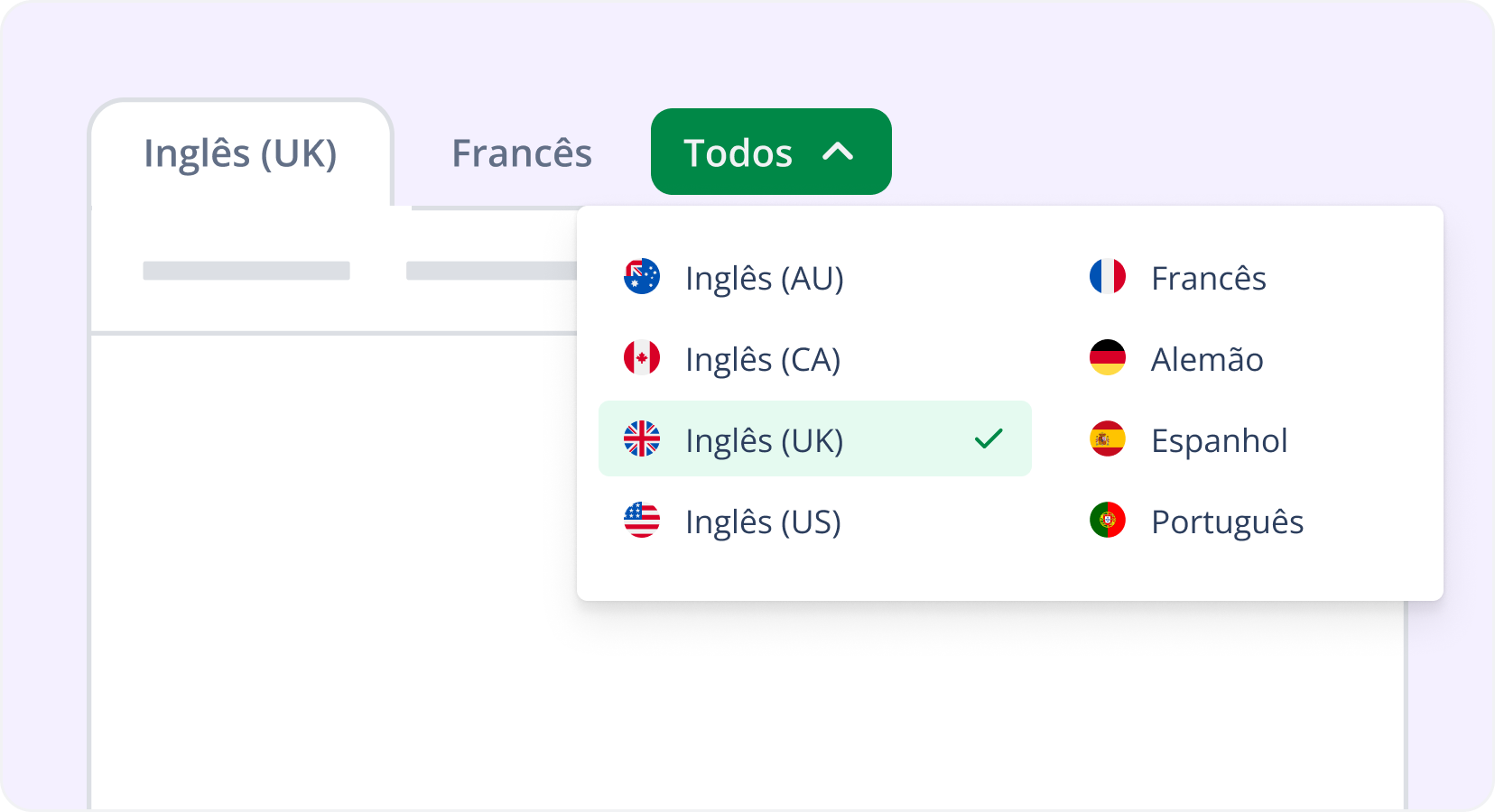Select Português from the dropdown
This screenshot has height=812, width=1495.
tap(1227, 521)
